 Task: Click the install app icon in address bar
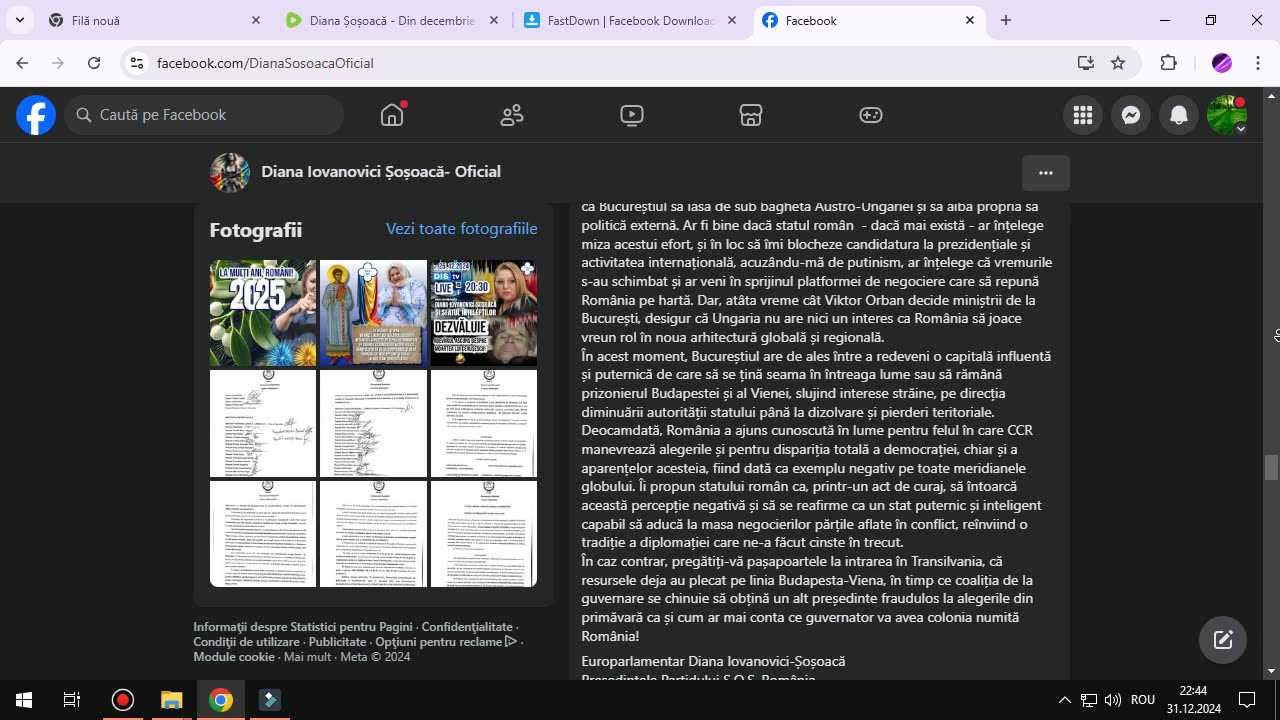[1086, 63]
